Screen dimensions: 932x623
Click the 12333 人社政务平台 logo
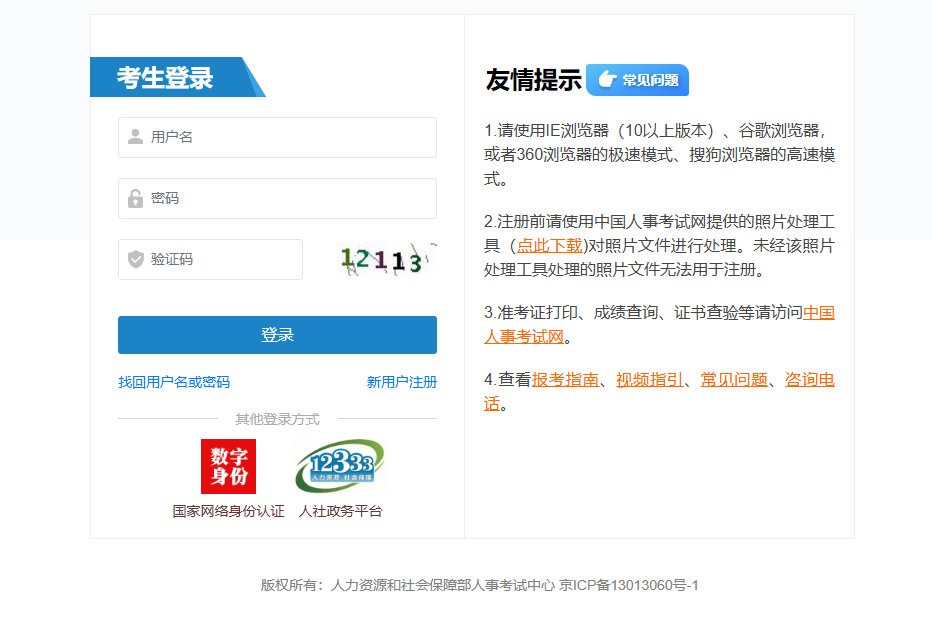[340, 465]
